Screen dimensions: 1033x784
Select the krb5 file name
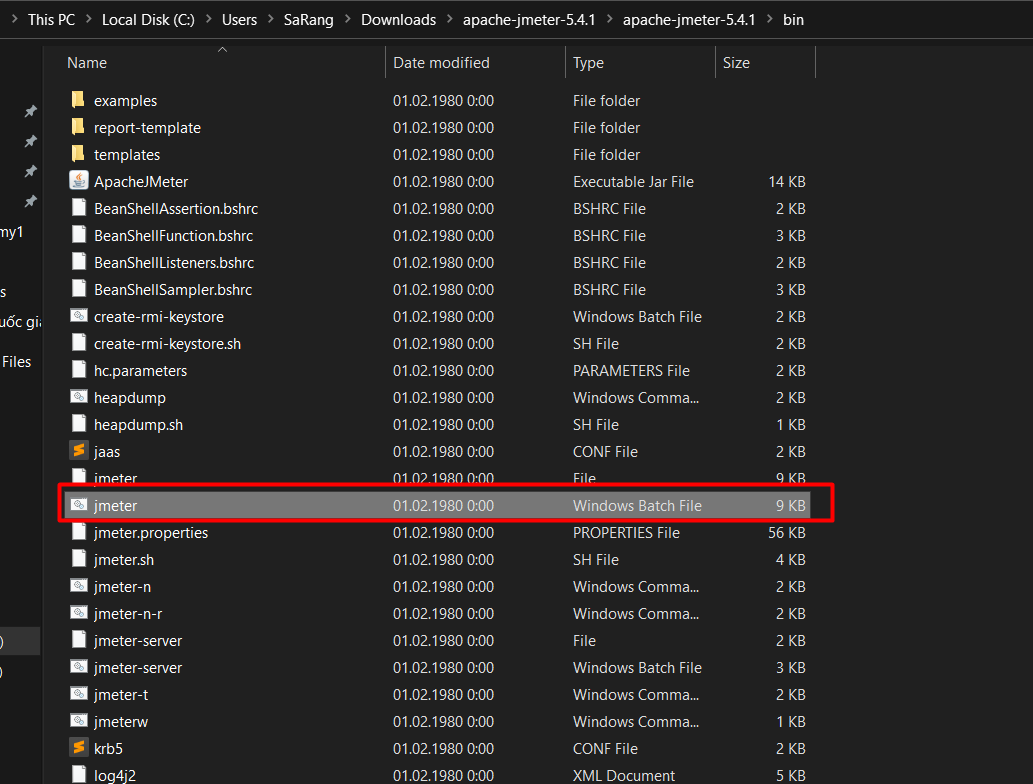pos(108,749)
